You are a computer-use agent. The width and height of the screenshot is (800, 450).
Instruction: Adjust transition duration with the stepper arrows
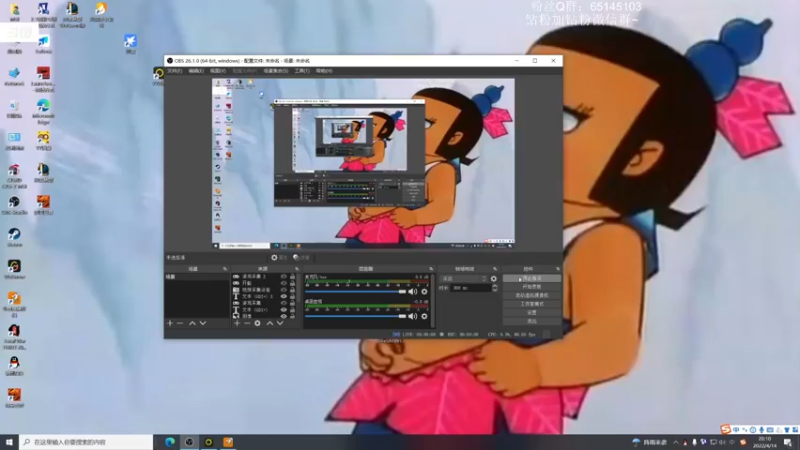(x=494, y=288)
